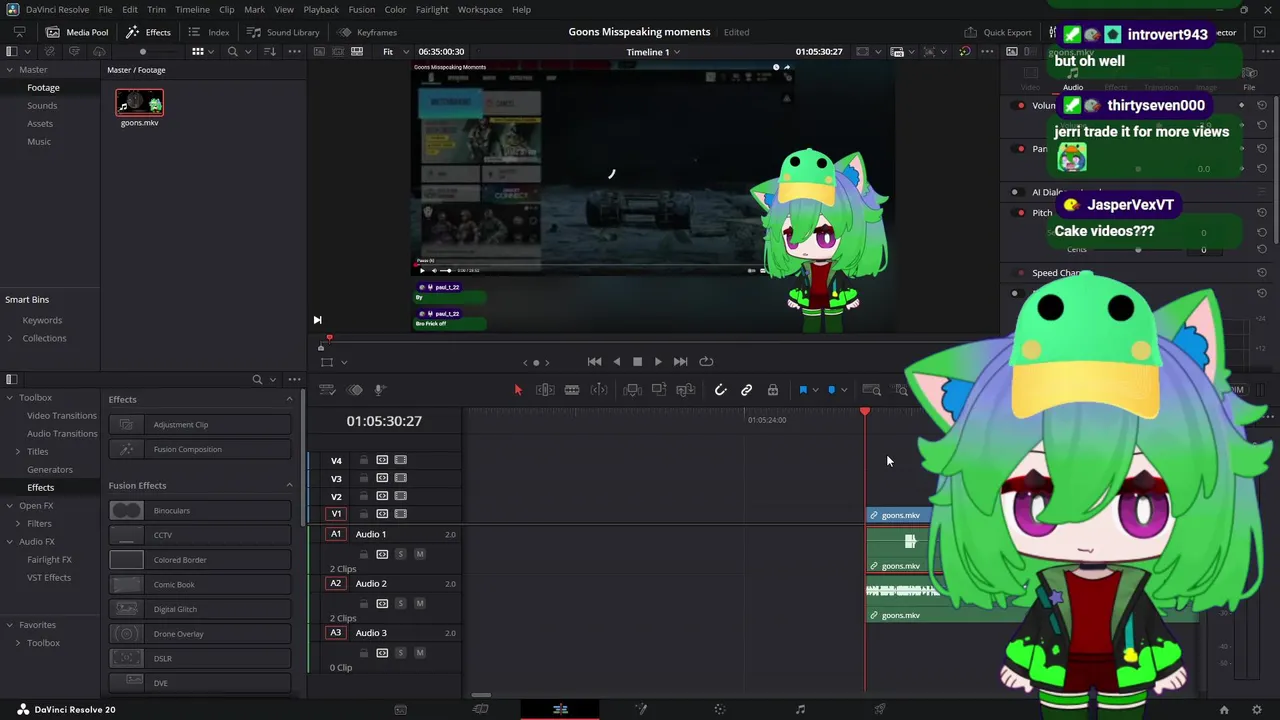Image resolution: width=1280 pixels, height=720 pixels.
Task: Open the File menu
Action: click(105, 9)
